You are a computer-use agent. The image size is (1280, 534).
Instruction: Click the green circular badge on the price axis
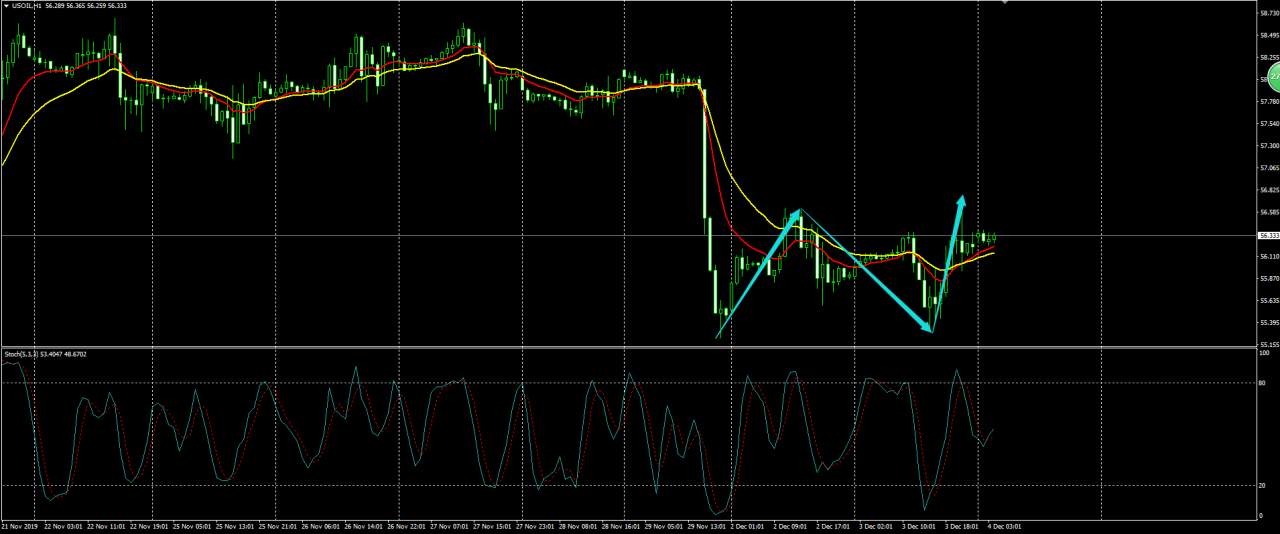(x=1274, y=78)
